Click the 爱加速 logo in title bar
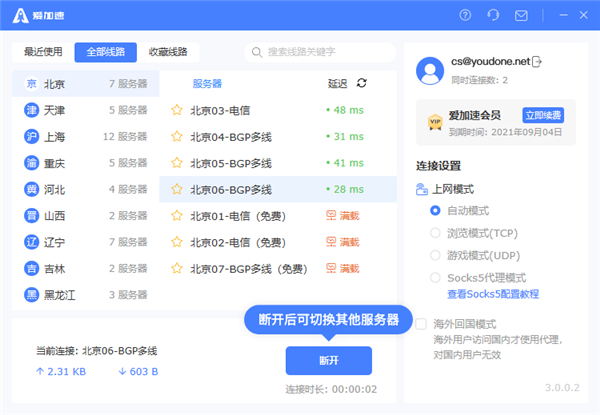The width and height of the screenshot is (600, 415). [x=38, y=16]
